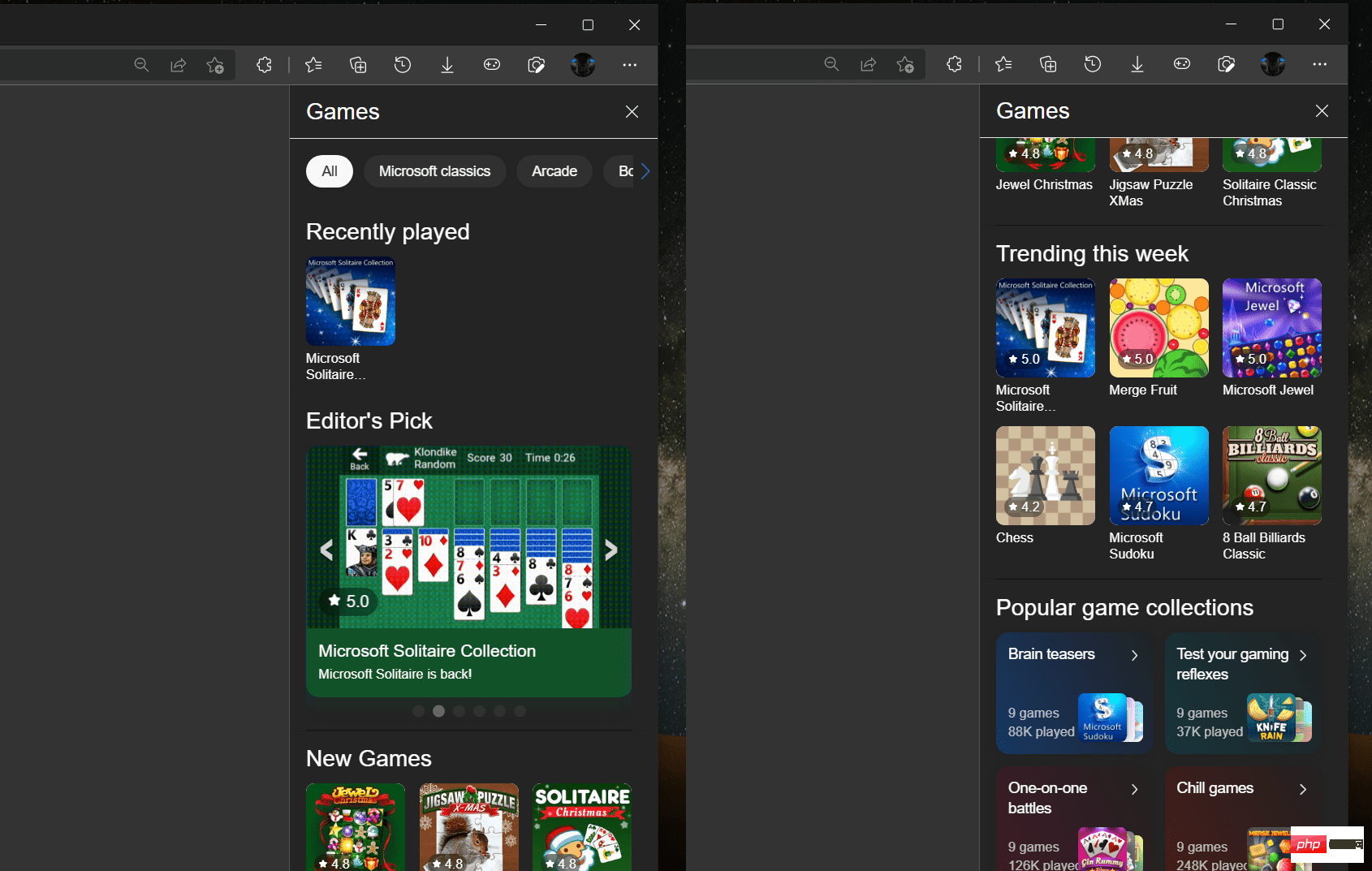Select the Arcade category filter

coord(554,171)
